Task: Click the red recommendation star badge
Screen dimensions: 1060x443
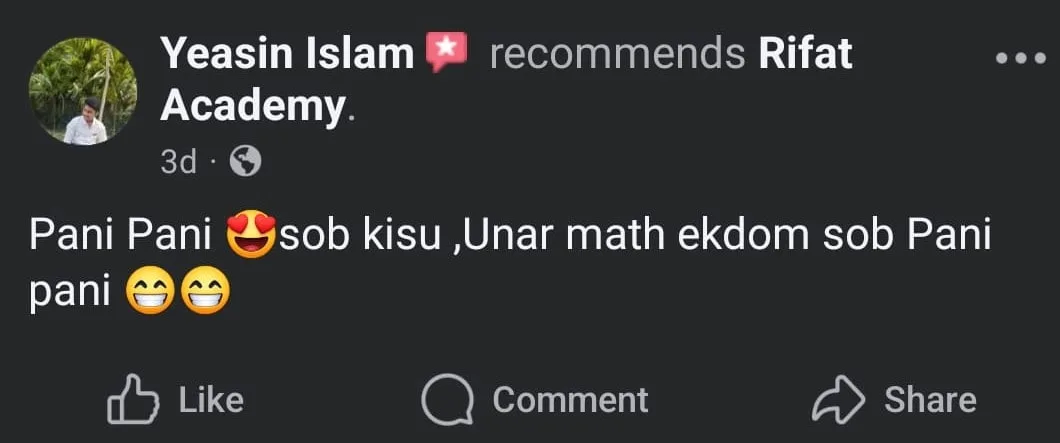Action: click(x=446, y=52)
